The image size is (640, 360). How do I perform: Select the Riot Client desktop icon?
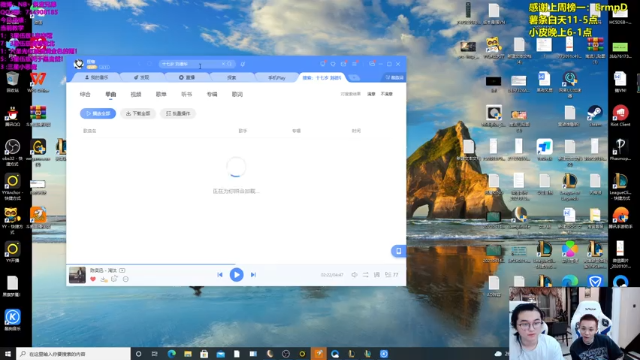point(620,116)
